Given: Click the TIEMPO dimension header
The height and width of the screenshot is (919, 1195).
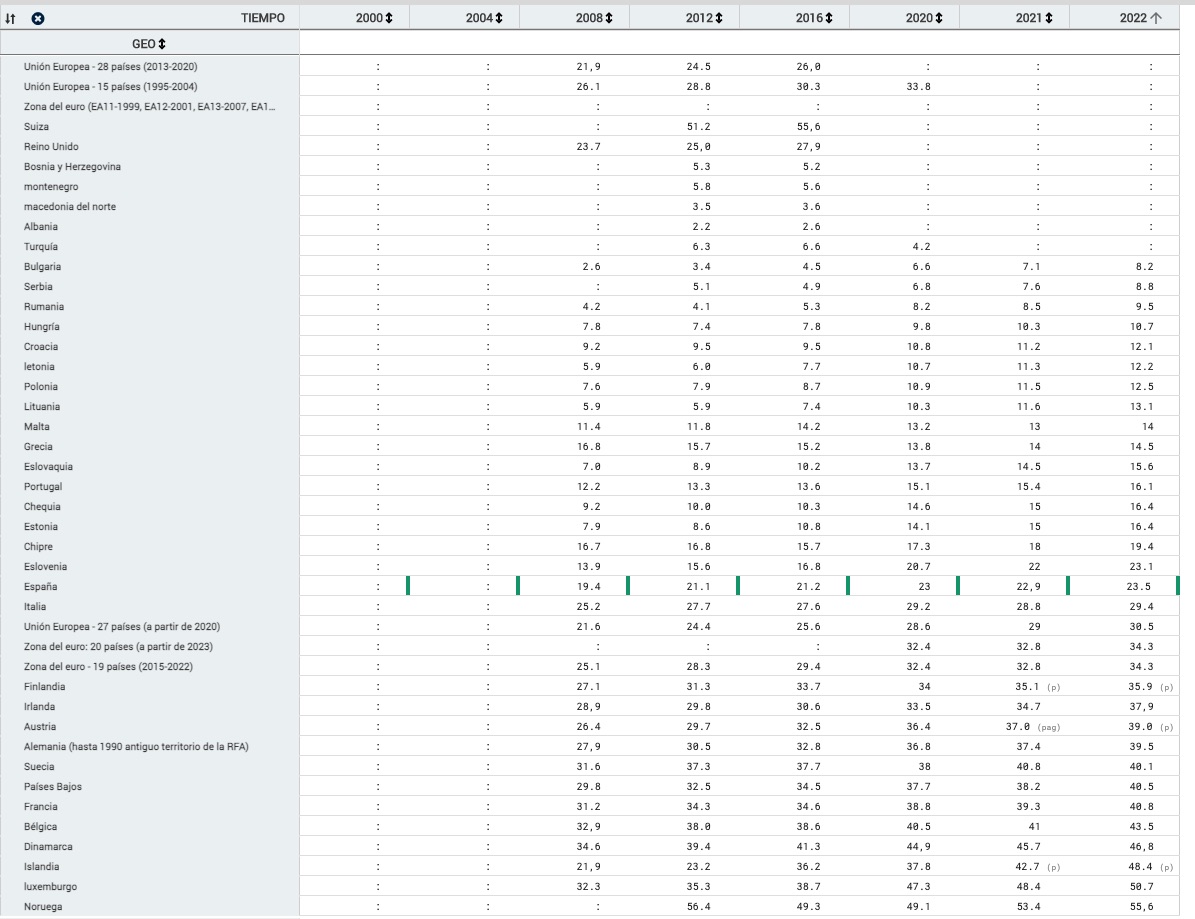Looking at the screenshot, I should [x=262, y=18].
